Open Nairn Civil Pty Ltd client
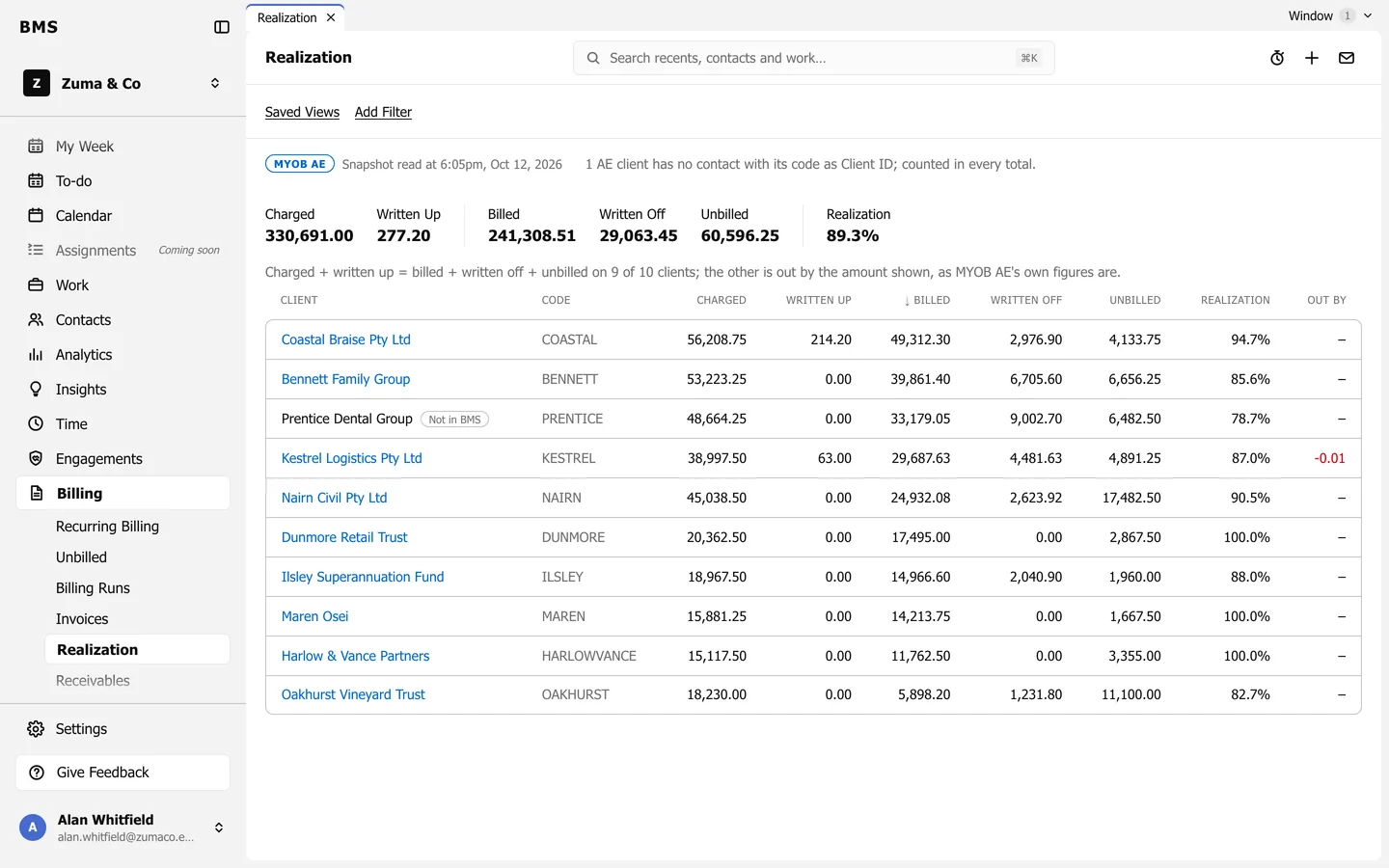Viewport: 1389px width, 868px height. tap(334, 498)
